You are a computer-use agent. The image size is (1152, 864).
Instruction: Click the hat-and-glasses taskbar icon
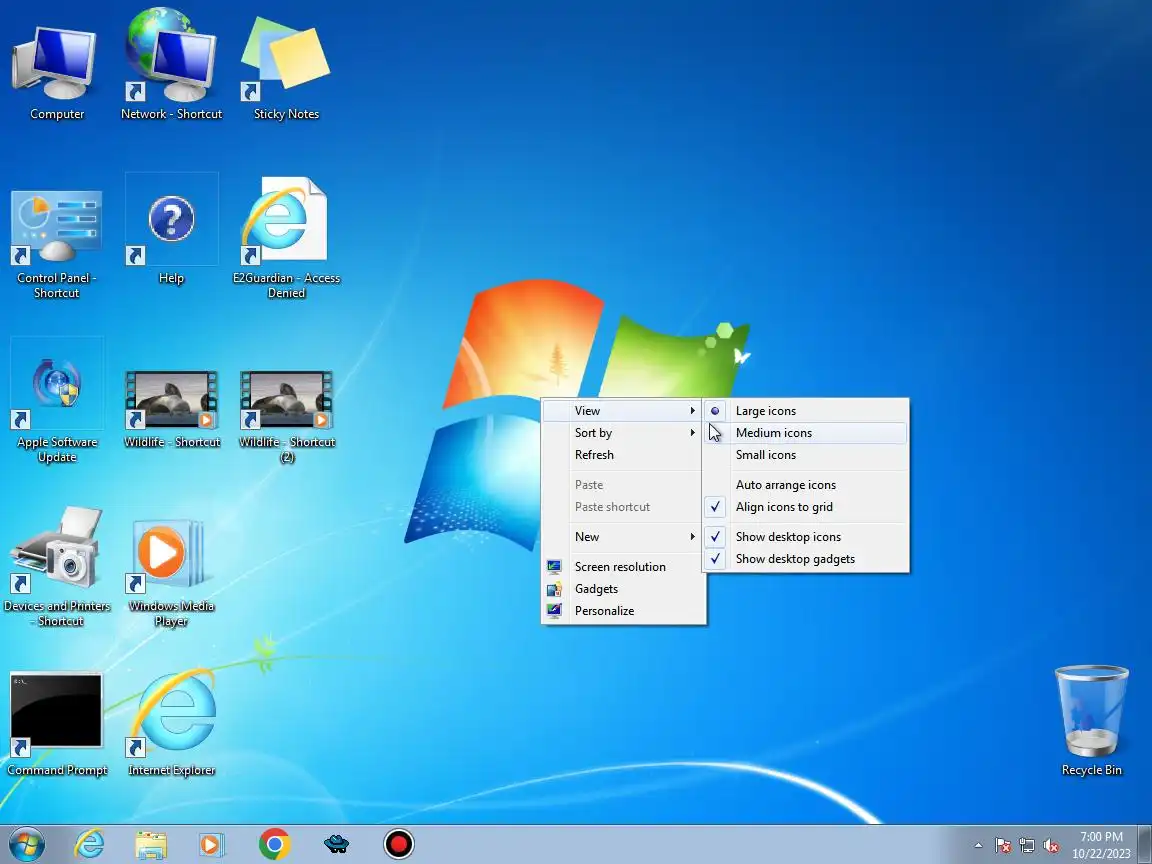[x=336, y=844]
